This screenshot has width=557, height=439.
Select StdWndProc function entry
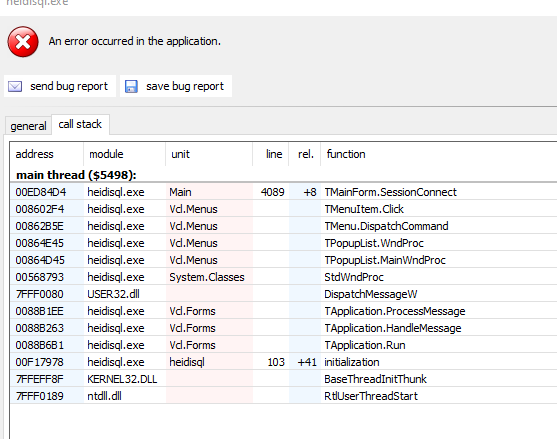pyautogui.click(x=354, y=277)
